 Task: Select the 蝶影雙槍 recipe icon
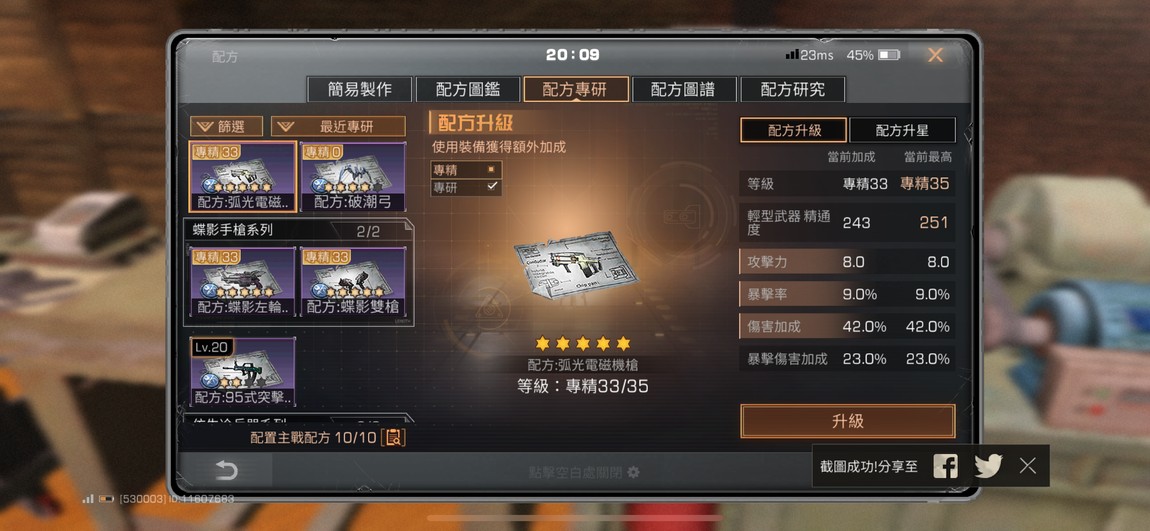354,282
